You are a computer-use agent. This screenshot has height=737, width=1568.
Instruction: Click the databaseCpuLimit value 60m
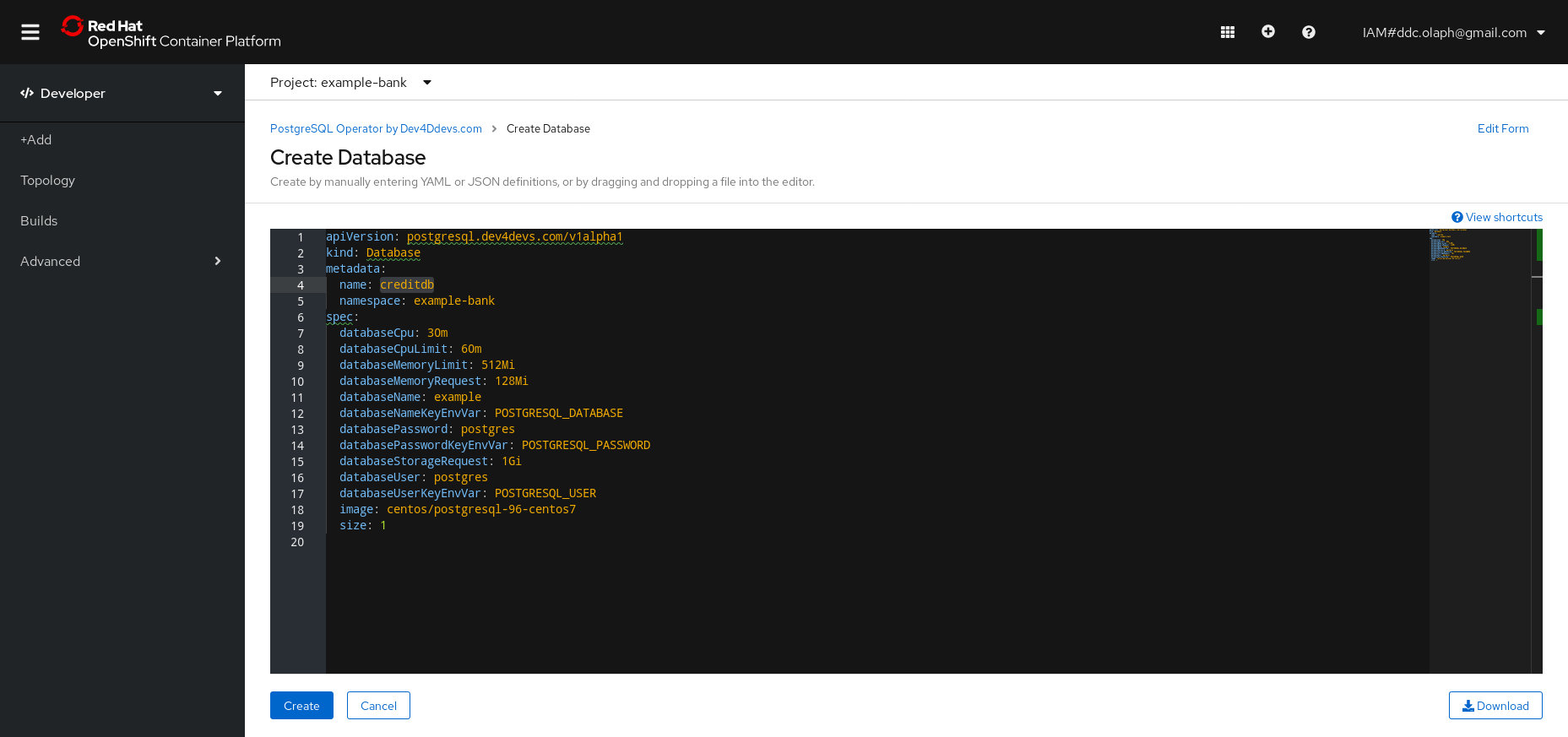coord(471,349)
